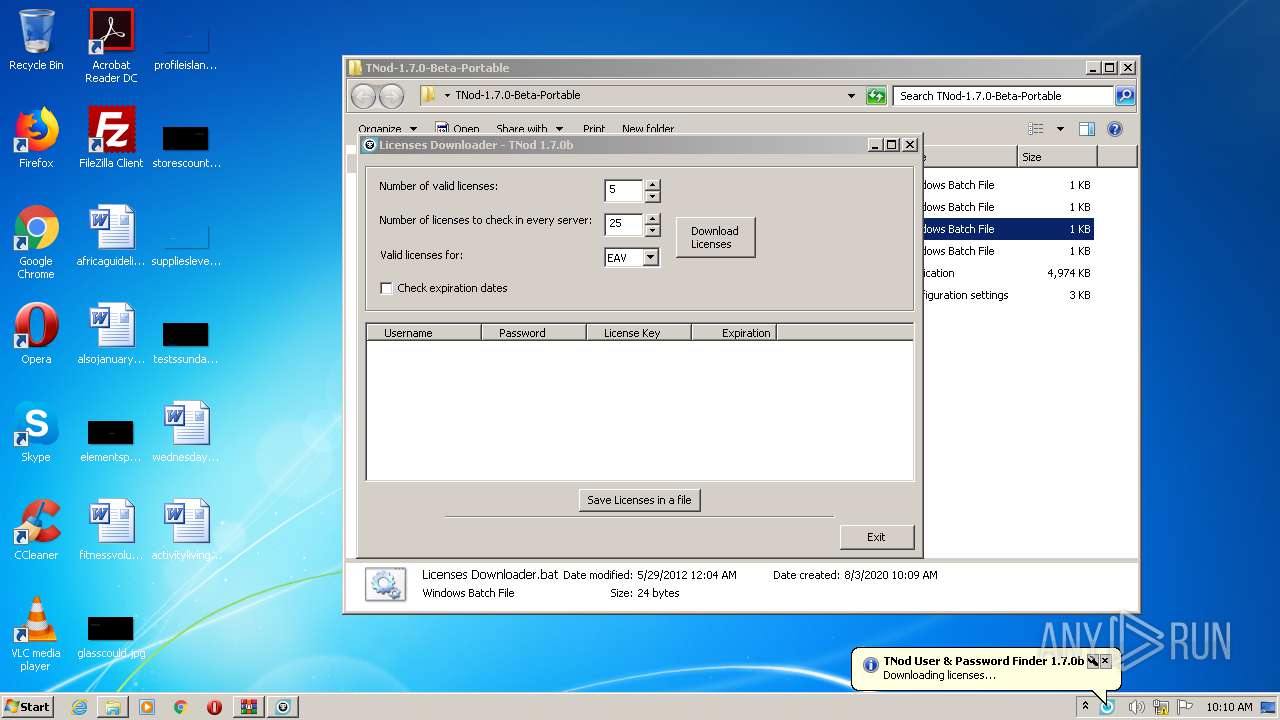This screenshot has width=1280, height=720.
Task: Click the Password column header
Action: (534, 333)
